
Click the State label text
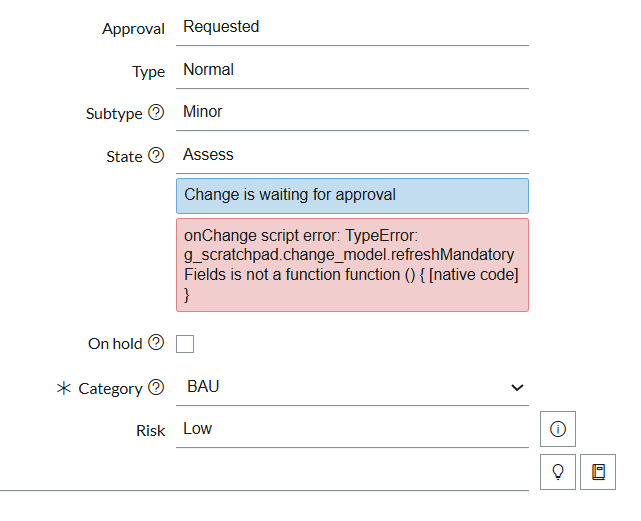coord(124,157)
